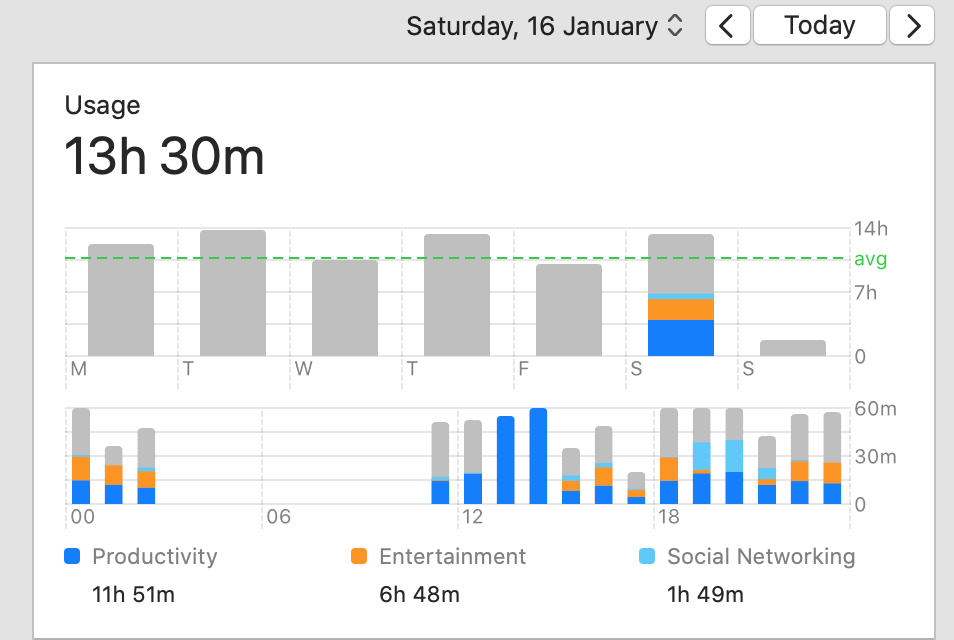
Task: Click the 6h 48m Entertainment duration
Action: pyautogui.click(x=419, y=595)
